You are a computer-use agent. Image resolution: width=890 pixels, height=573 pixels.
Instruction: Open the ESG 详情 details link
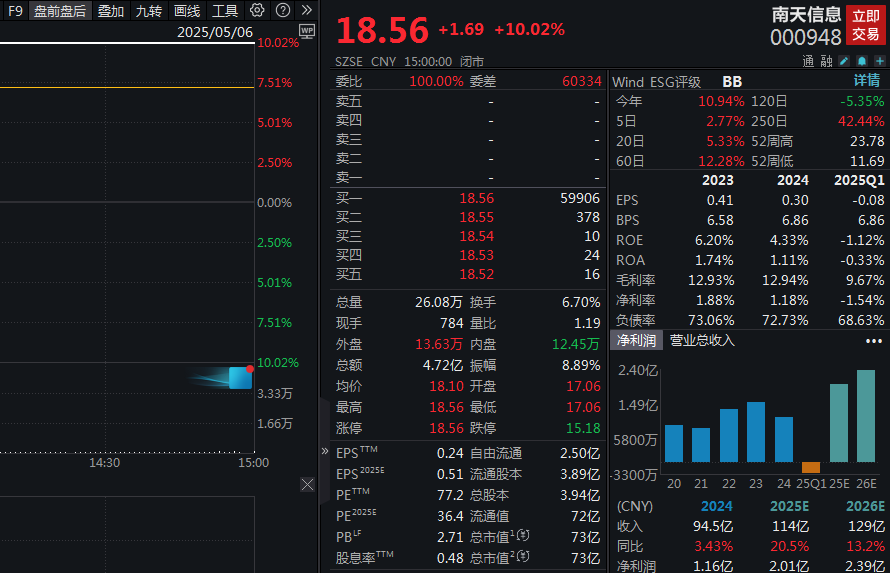click(867, 81)
